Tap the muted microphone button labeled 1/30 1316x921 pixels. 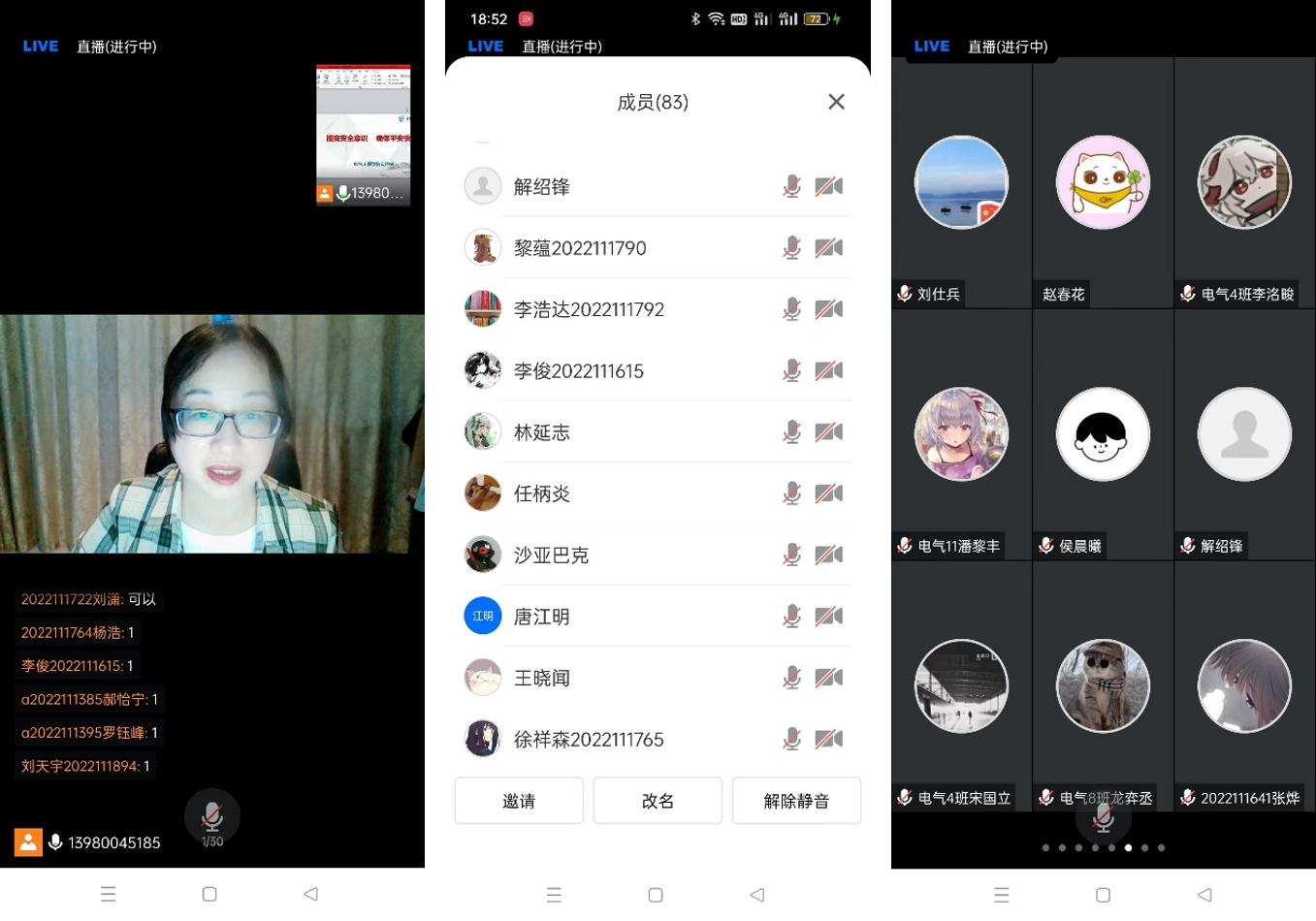[211, 817]
